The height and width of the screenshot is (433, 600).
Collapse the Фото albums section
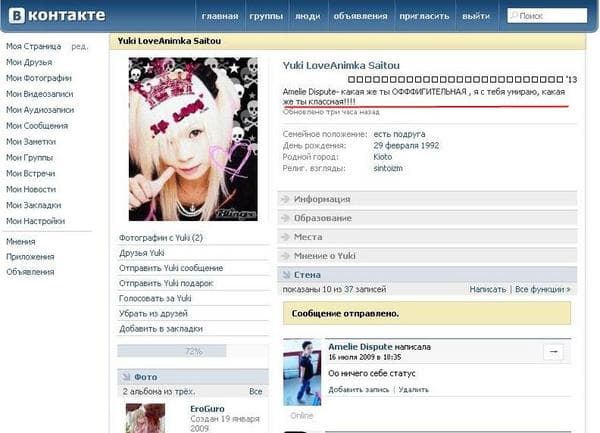pyautogui.click(x=193, y=377)
